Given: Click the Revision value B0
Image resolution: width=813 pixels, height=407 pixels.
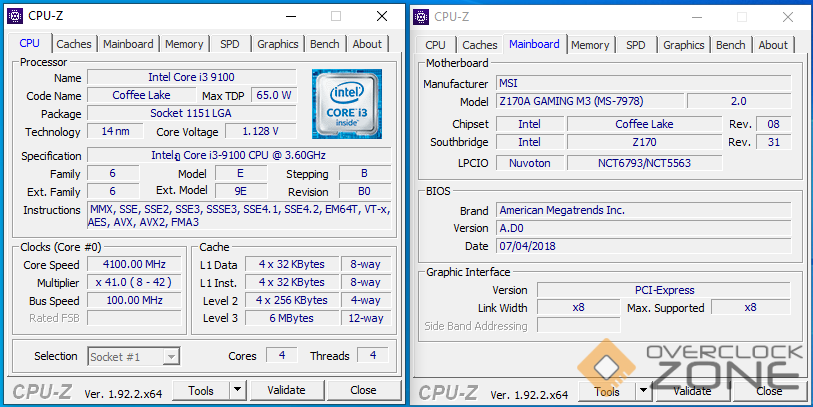Looking at the screenshot, I should click(x=365, y=191).
